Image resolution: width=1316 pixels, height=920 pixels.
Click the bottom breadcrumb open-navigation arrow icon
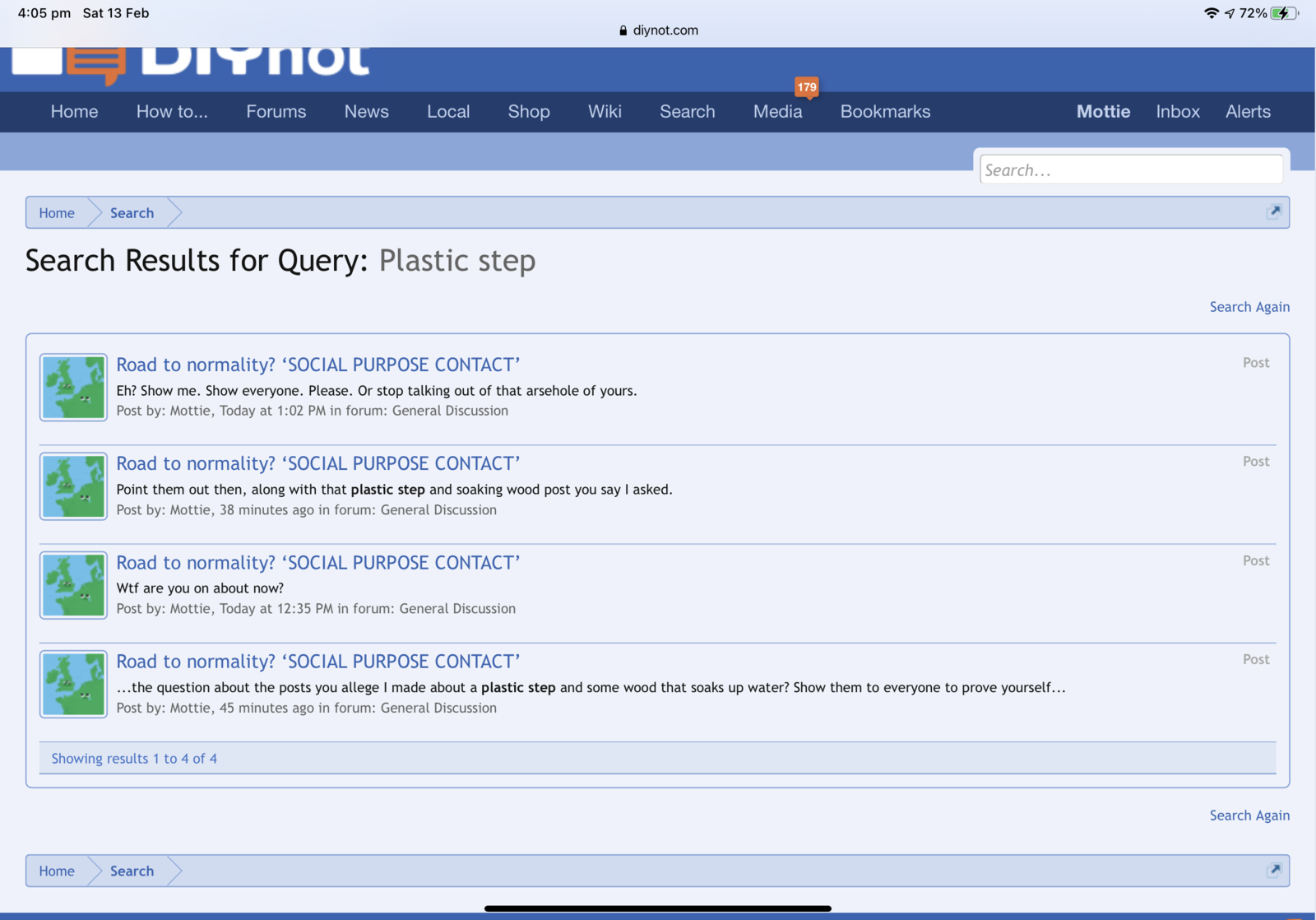[x=1274, y=870]
